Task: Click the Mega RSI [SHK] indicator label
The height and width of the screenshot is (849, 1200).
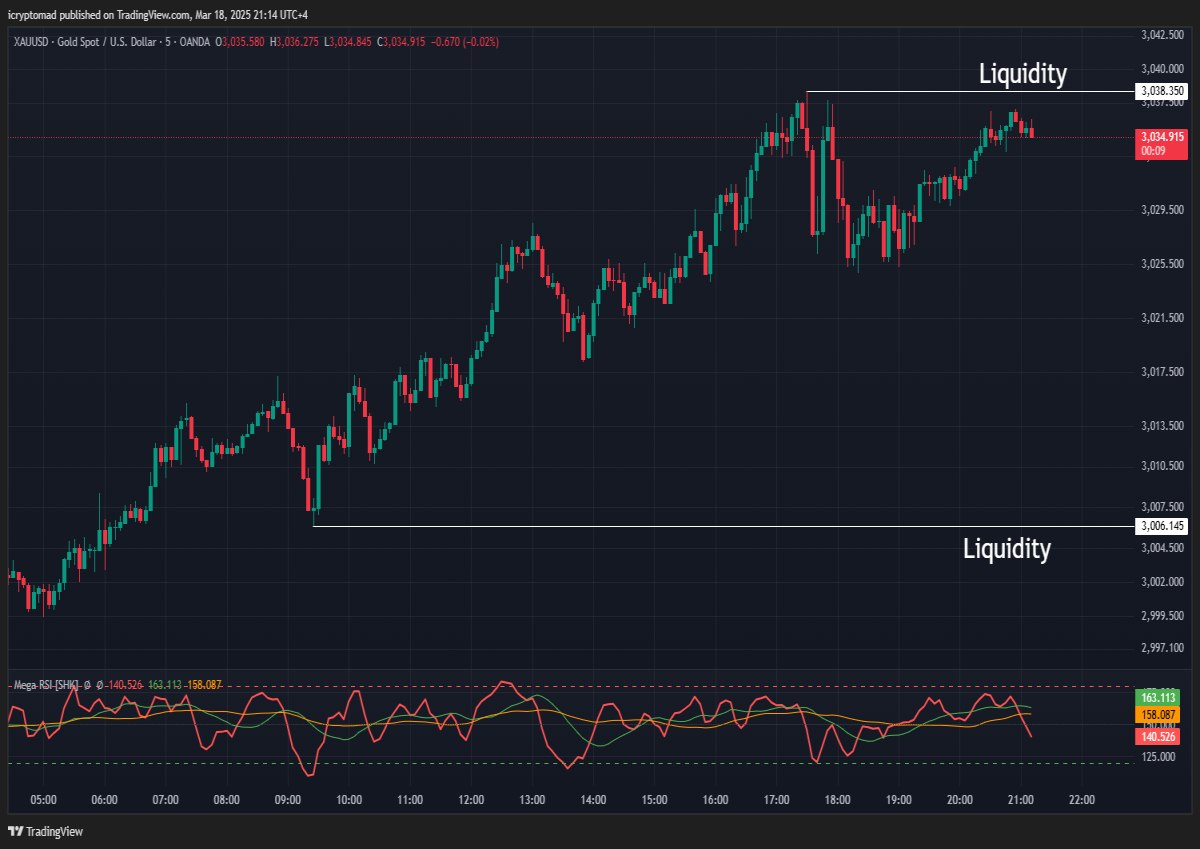Action: pos(46,685)
